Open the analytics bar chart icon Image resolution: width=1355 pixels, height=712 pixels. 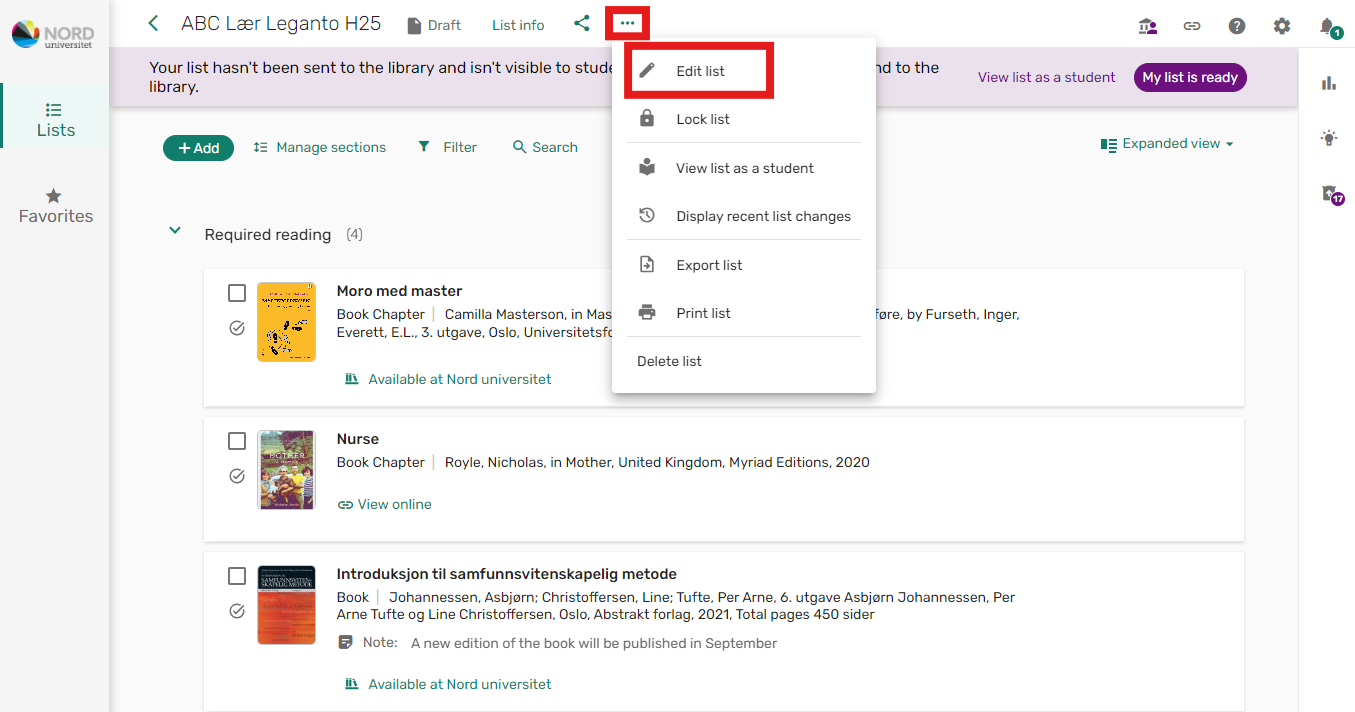[1329, 83]
